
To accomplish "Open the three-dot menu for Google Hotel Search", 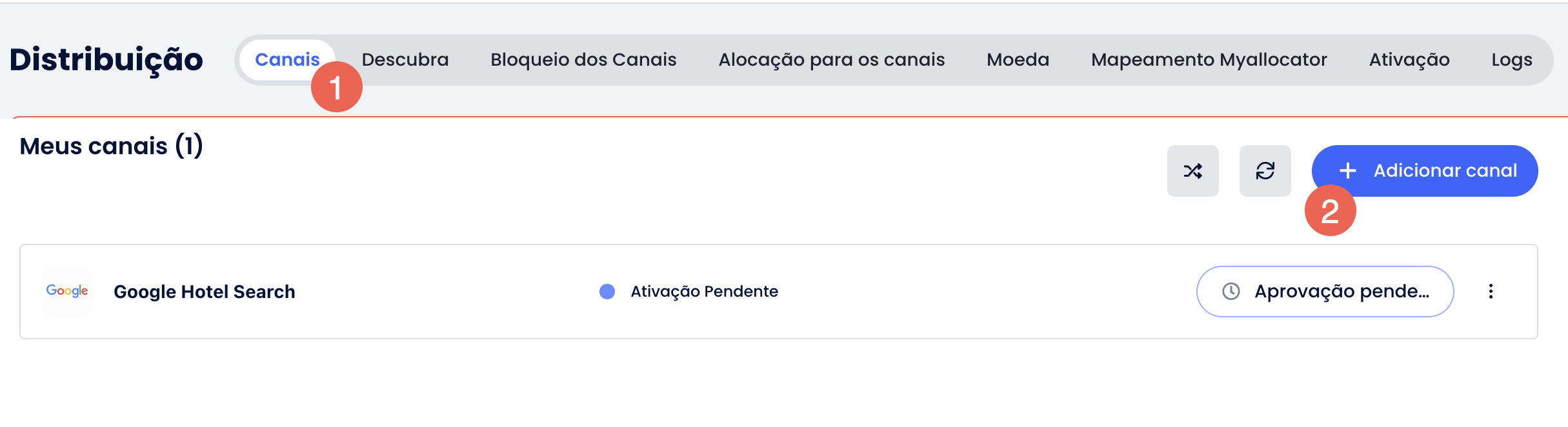I will [x=1491, y=292].
